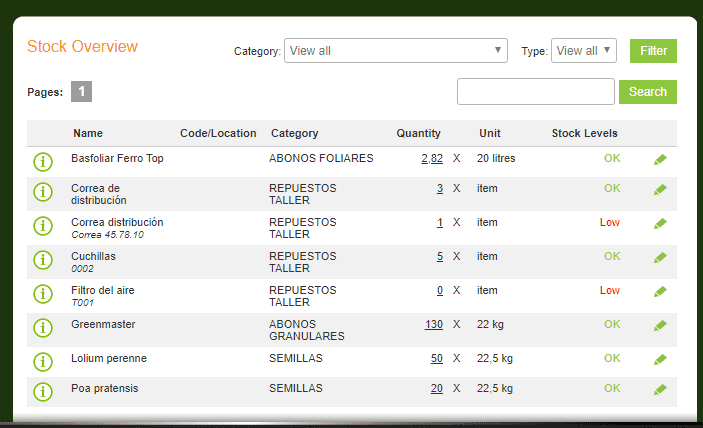This screenshot has height=428, width=703.
Task: Edit Greenmaster using pencil icon
Action: coord(660,326)
